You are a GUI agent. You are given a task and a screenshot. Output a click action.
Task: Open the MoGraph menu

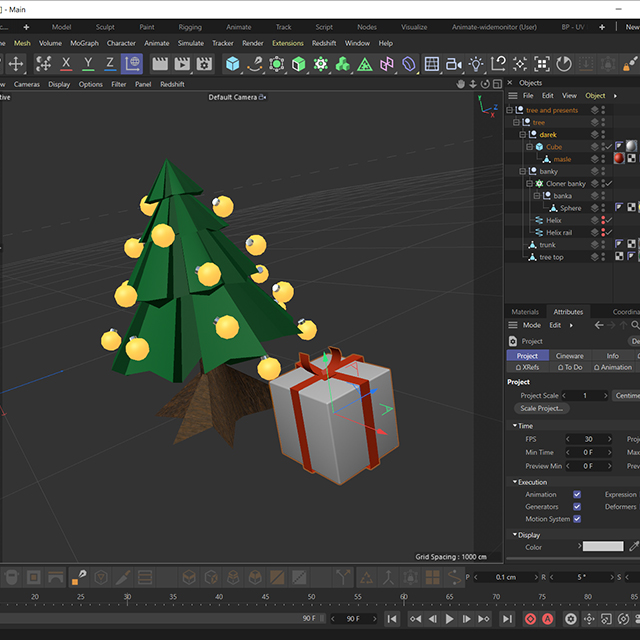pos(84,43)
